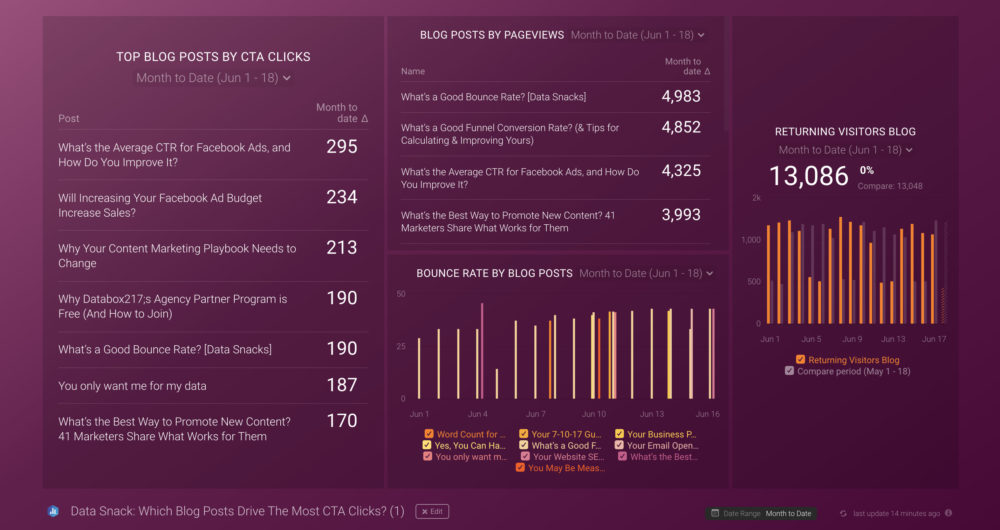Click the Databox logo icon in footer
The width and height of the screenshot is (1000, 530).
coord(53,511)
